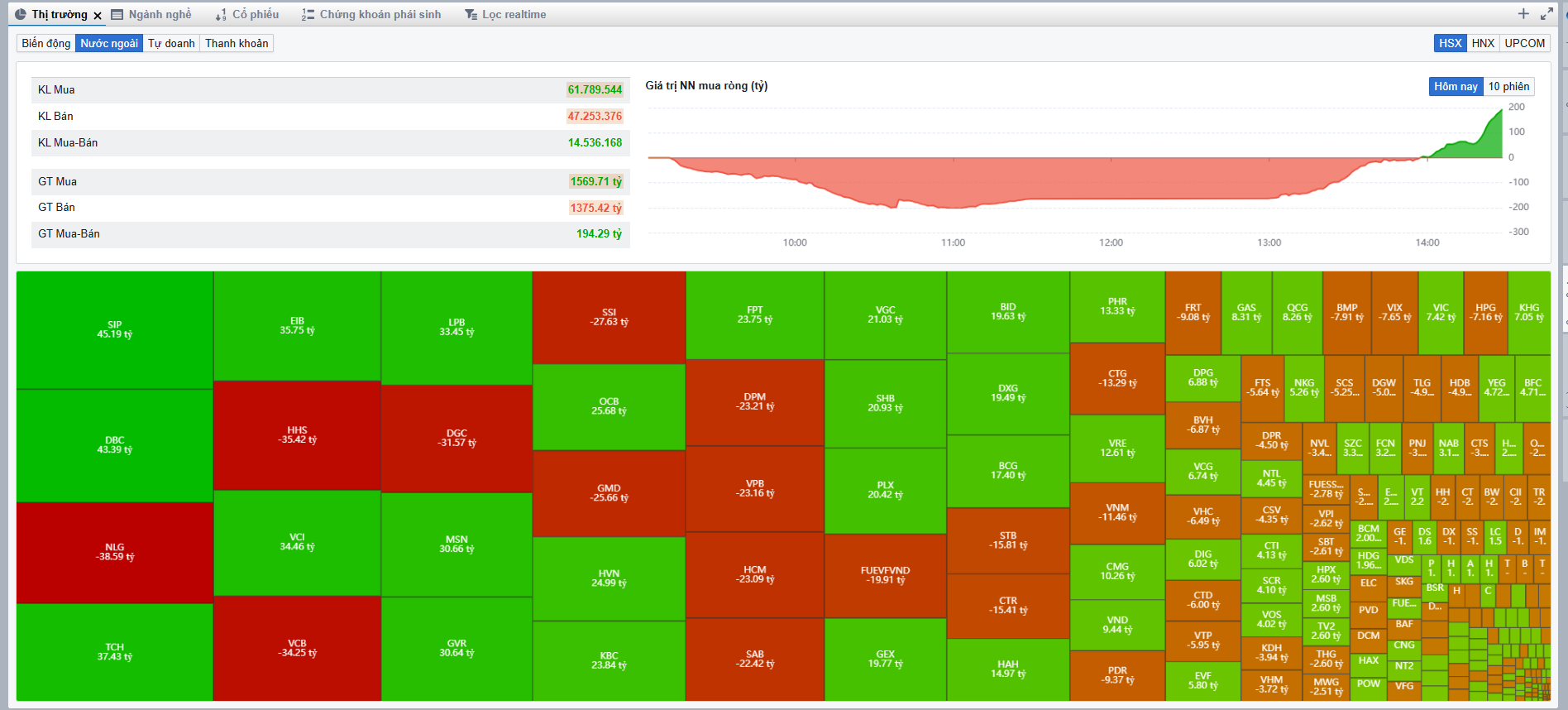Click the KL Mua-Bán value 14.536.168

pyautogui.click(x=595, y=142)
